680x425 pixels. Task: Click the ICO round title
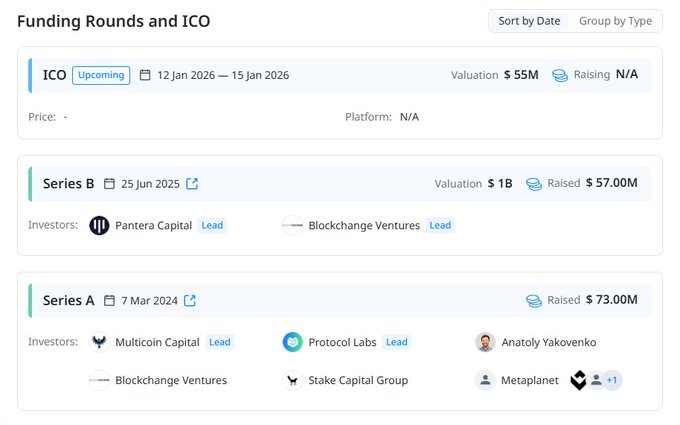[54, 75]
